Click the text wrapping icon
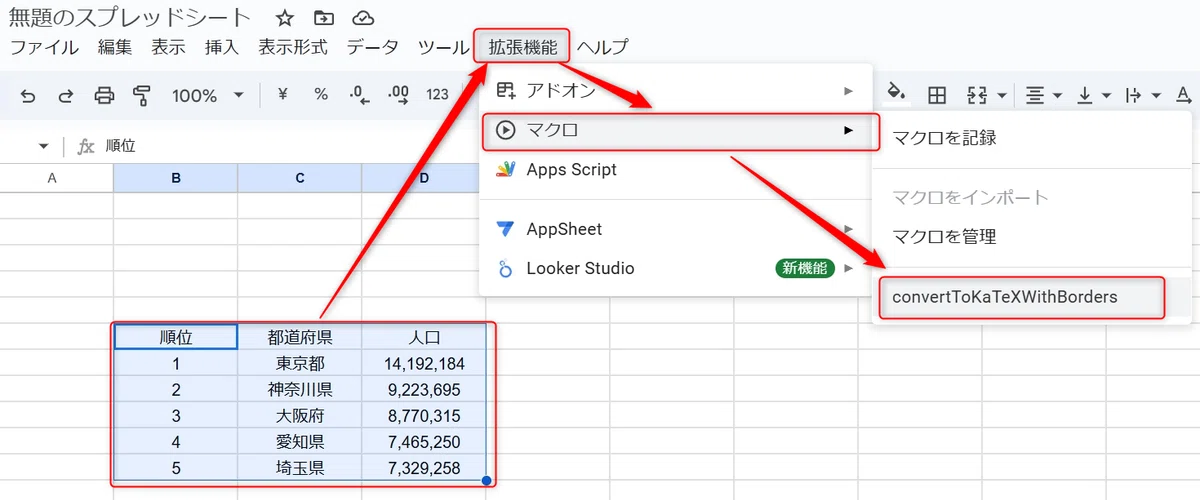Viewport: 1200px width, 500px height. tap(1134, 95)
